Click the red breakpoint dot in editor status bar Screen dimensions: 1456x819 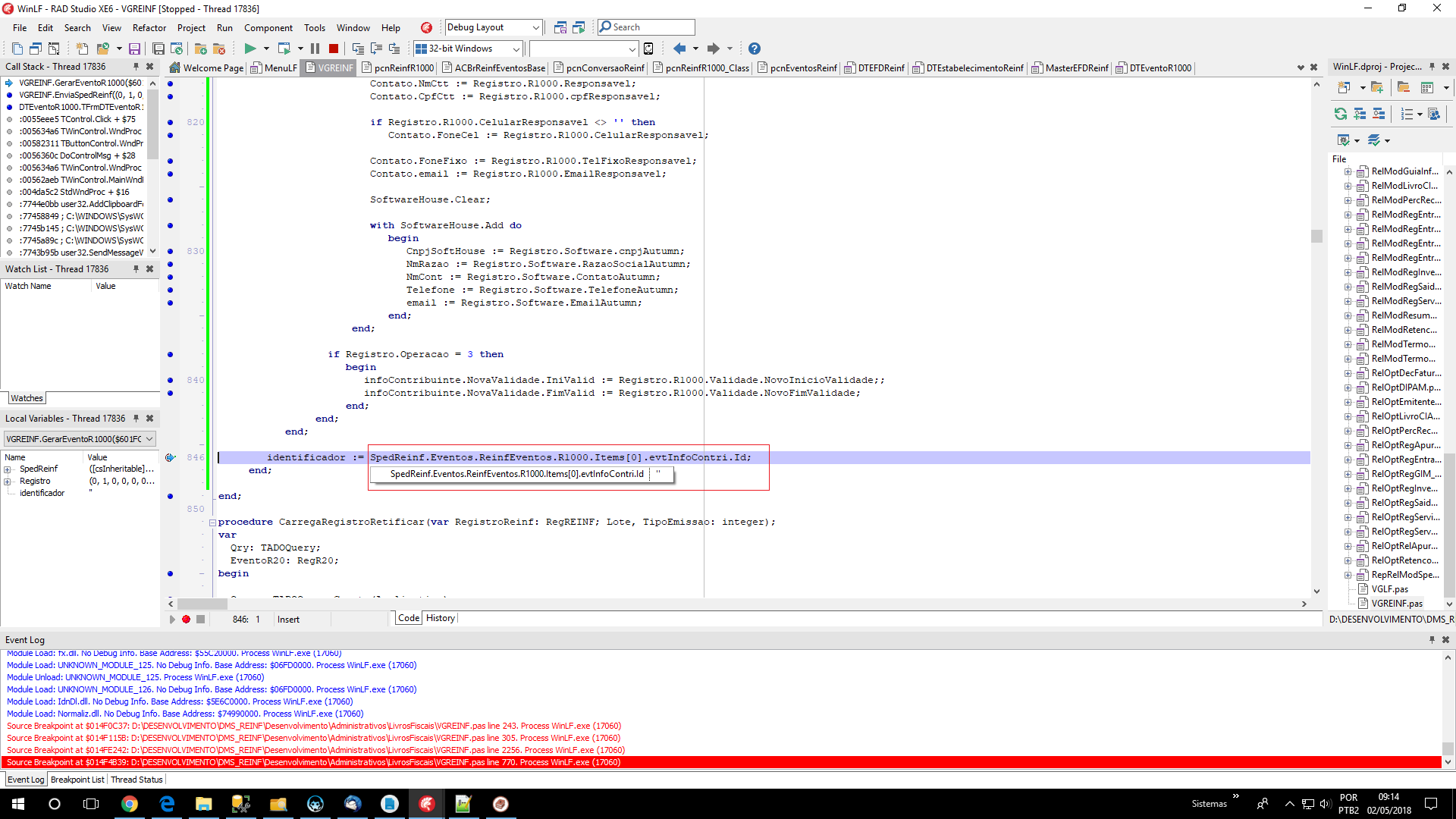[x=186, y=620]
